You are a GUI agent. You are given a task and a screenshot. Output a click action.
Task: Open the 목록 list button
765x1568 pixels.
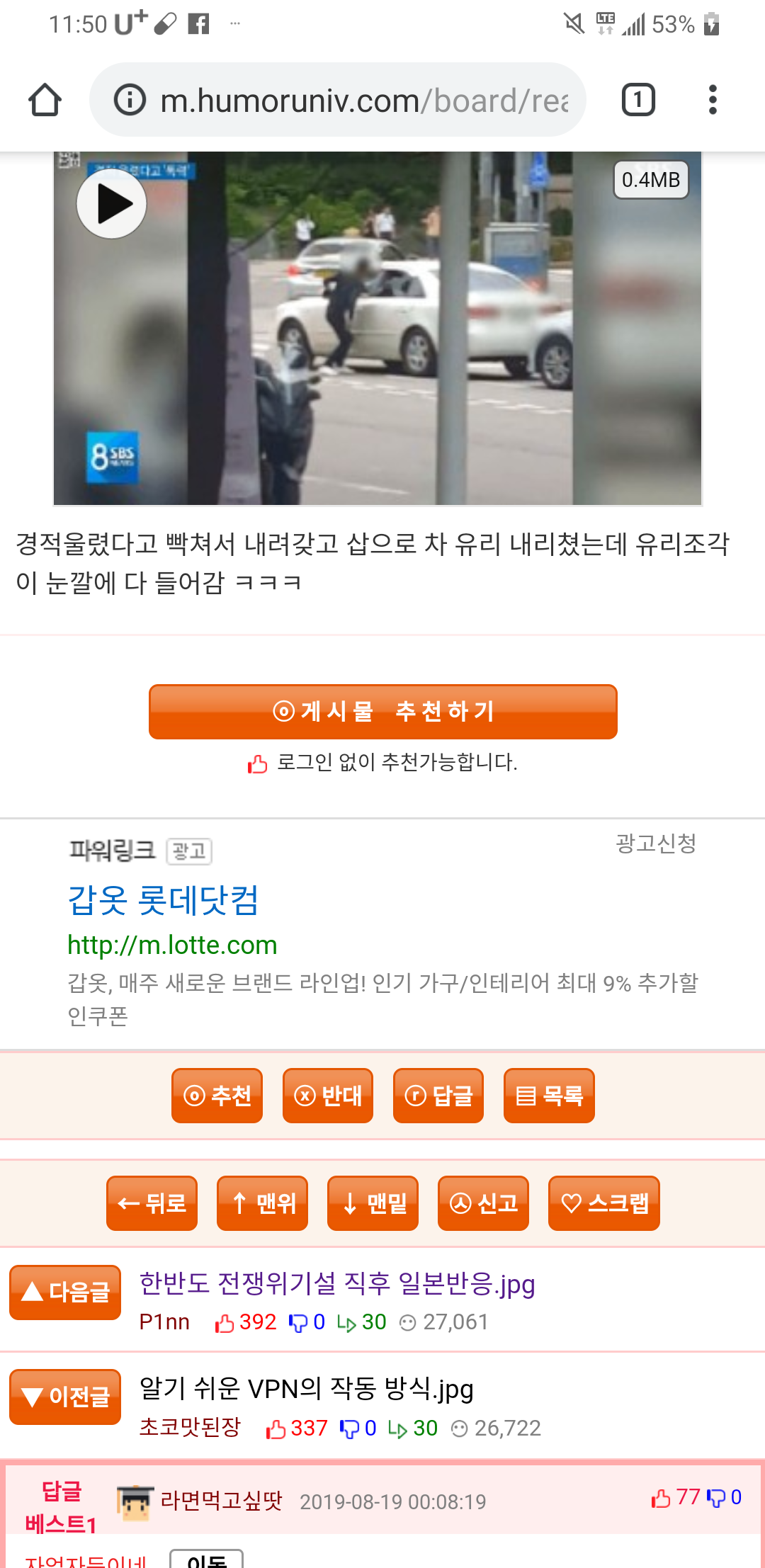(549, 1096)
